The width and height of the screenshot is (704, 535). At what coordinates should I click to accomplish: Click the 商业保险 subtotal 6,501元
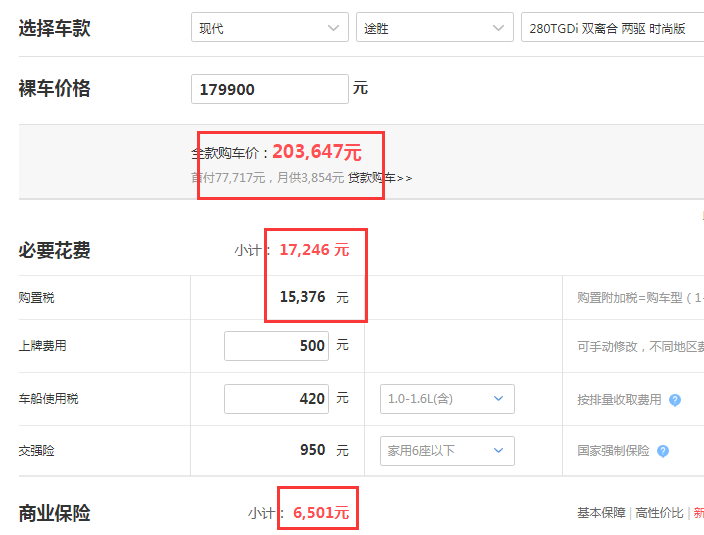pyautogui.click(x=321, y=513)
